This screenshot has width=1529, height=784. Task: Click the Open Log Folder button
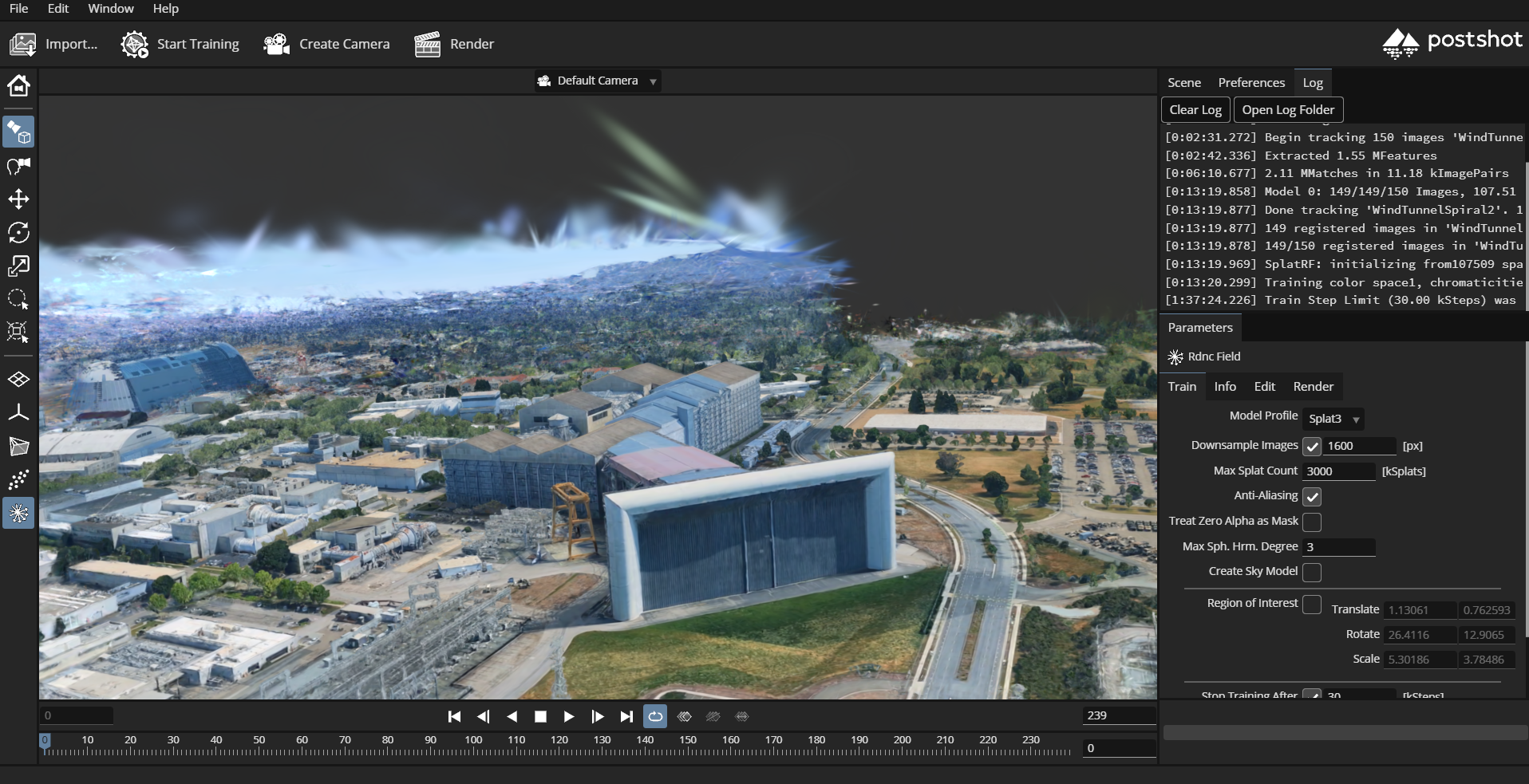tap(1287, 110)
